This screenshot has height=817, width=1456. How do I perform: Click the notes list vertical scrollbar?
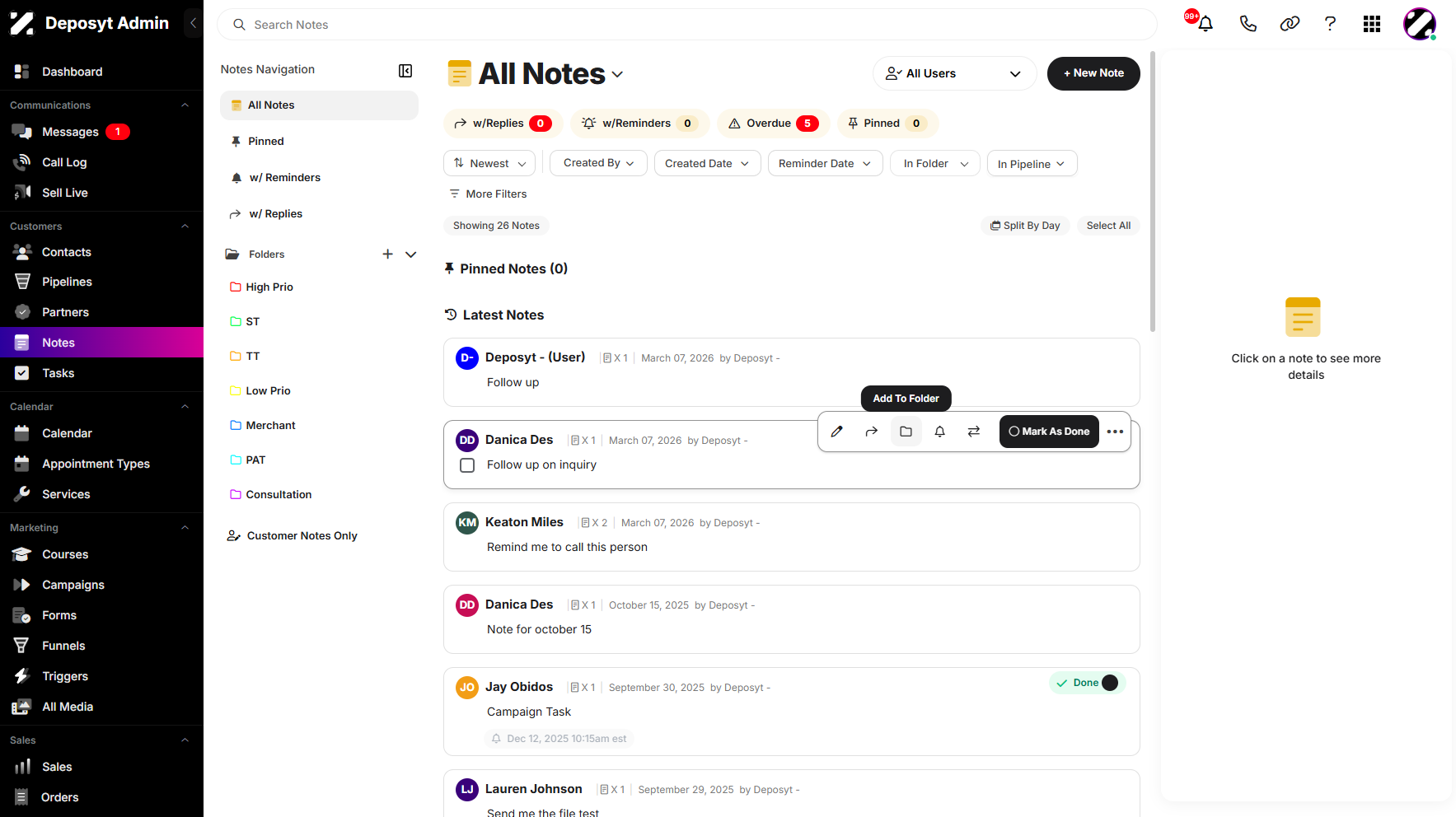pos(1153,191)
